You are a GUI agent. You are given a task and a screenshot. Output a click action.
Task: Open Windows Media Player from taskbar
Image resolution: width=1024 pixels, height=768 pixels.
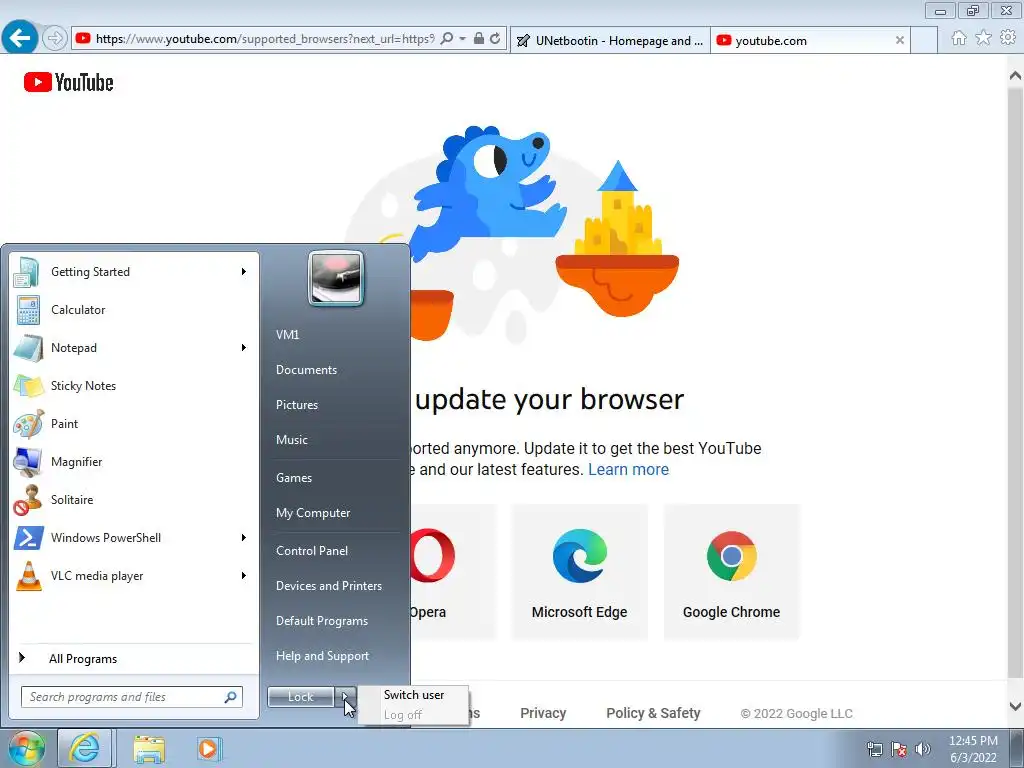(x=209, y=748)
